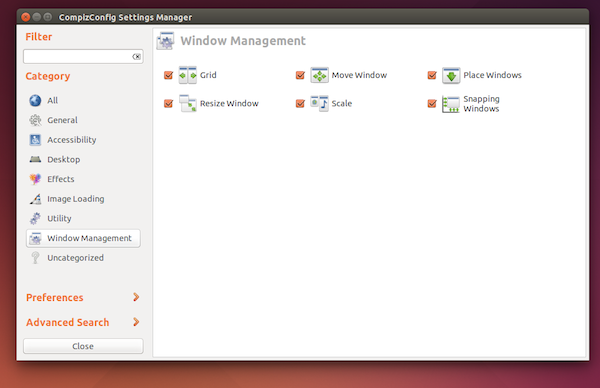Viewport: 600px width, 388px height.
Task: Uncheck the Scale plugin
Action: (x=300, y=103)
